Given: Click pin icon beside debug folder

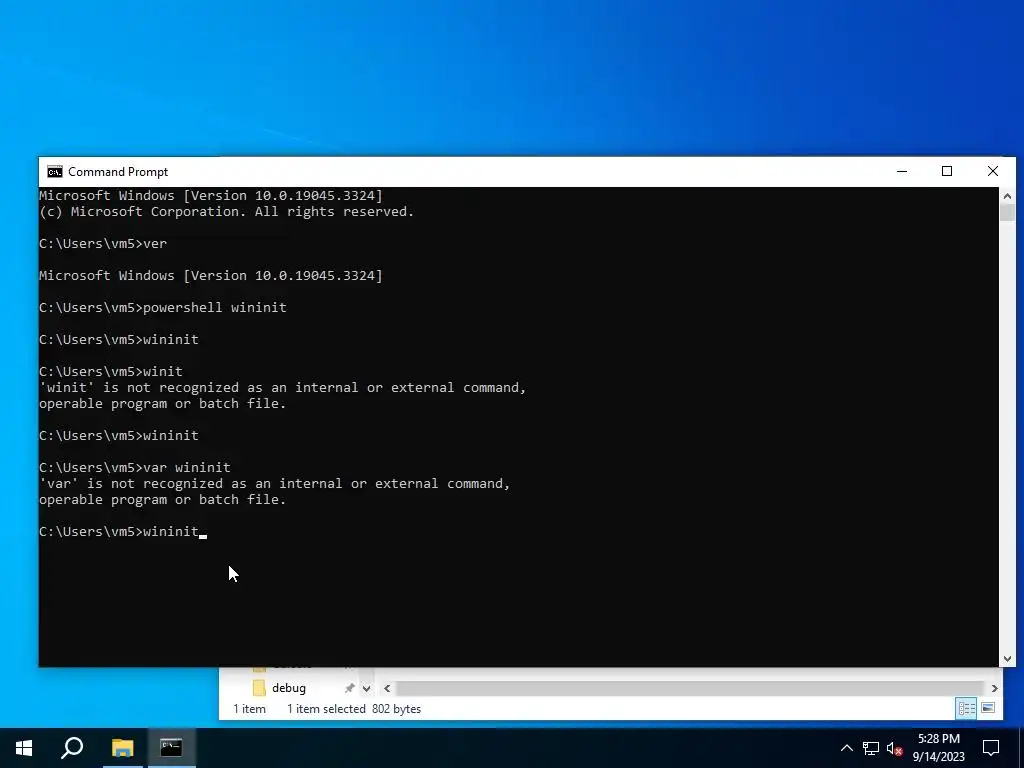Looking at the screenshot, I should tap(349, 688).
